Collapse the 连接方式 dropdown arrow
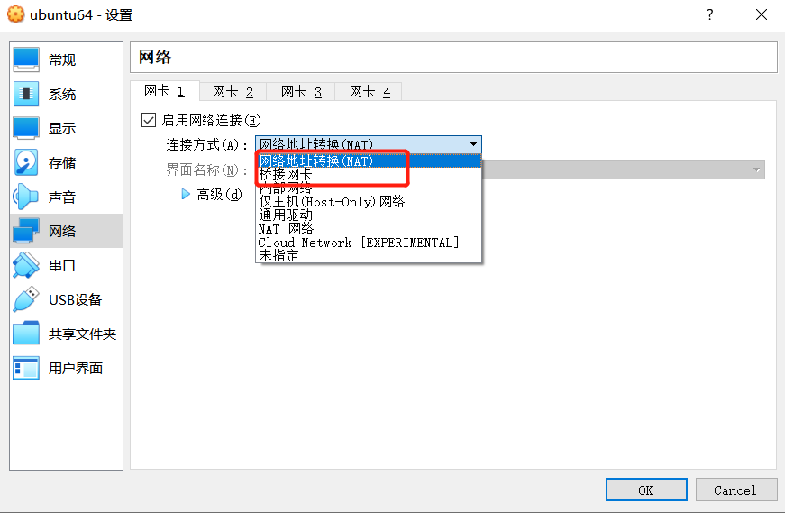 click(x=473, y=145)
